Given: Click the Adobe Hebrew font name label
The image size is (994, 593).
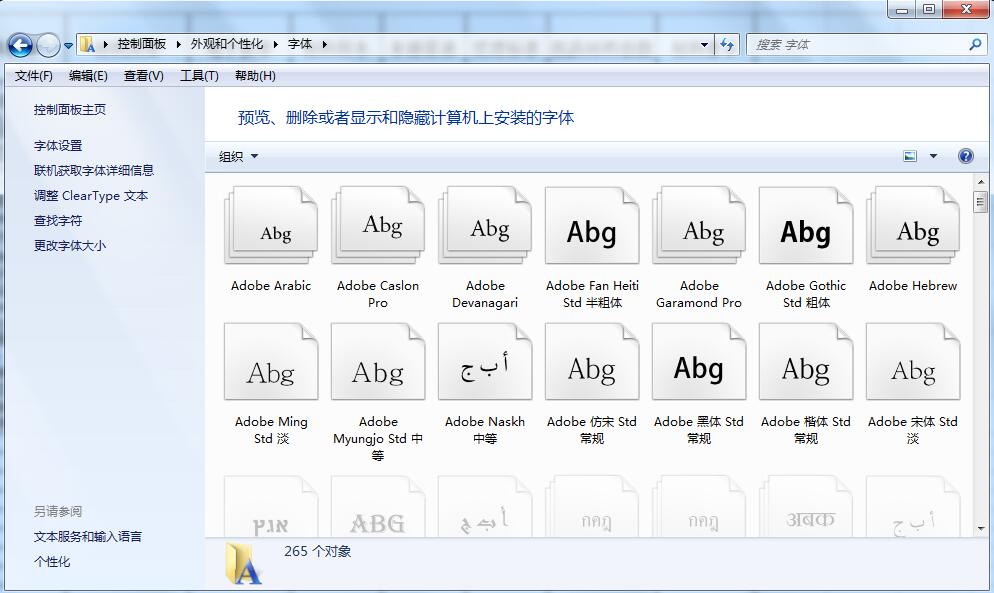Looking at the screenshot, I should (913, 285).
